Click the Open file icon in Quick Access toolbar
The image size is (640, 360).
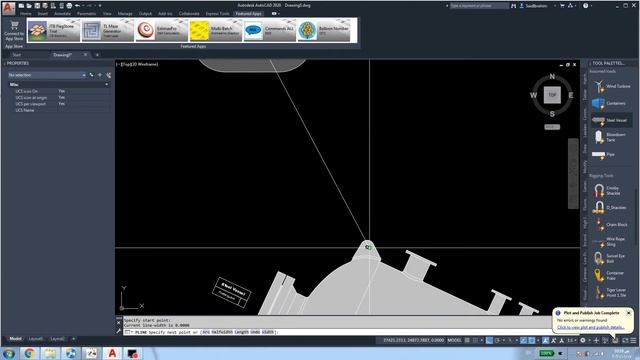[29, 6]
